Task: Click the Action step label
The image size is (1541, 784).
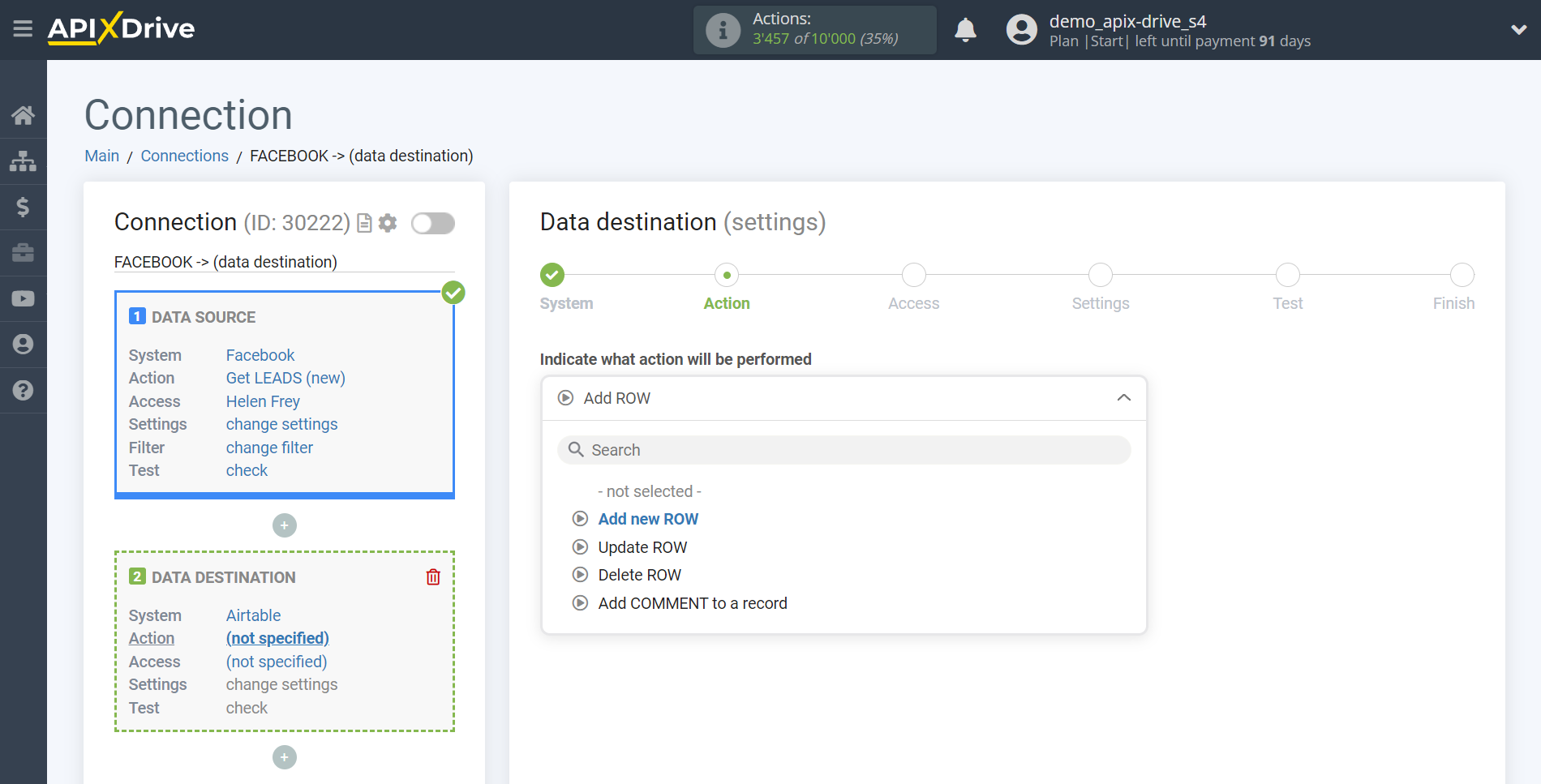Action: [x=727, y=303]
